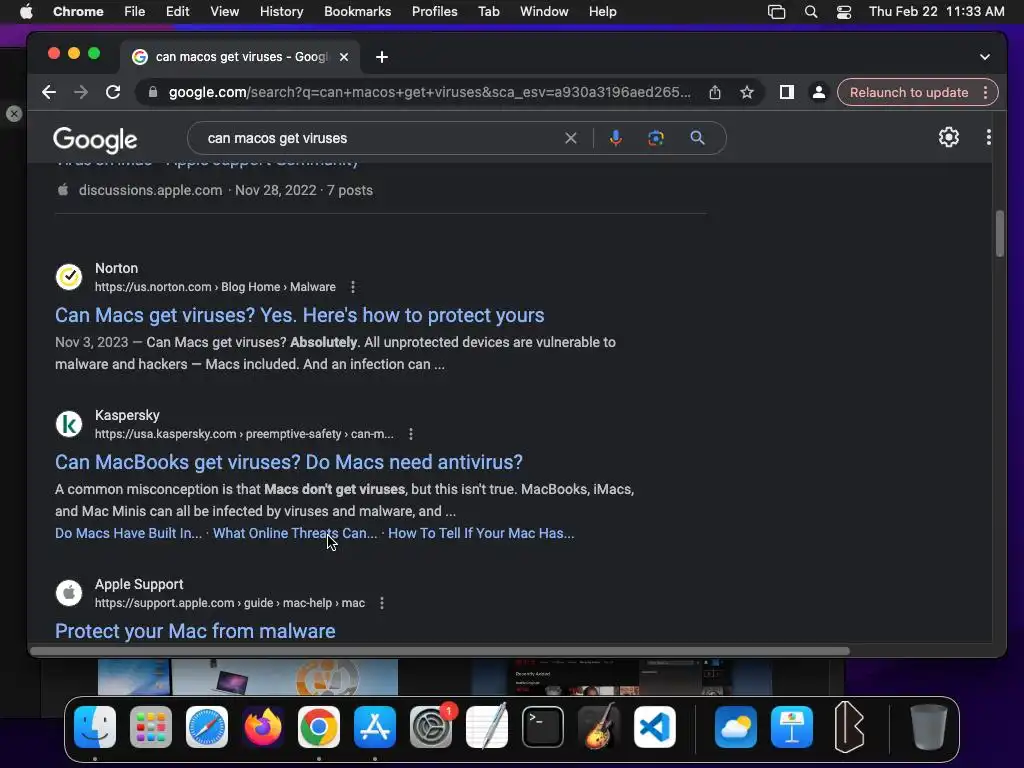Open Spotlight search in menu bar
Screen dimensions: 1024x768
(x=810, y=12)
